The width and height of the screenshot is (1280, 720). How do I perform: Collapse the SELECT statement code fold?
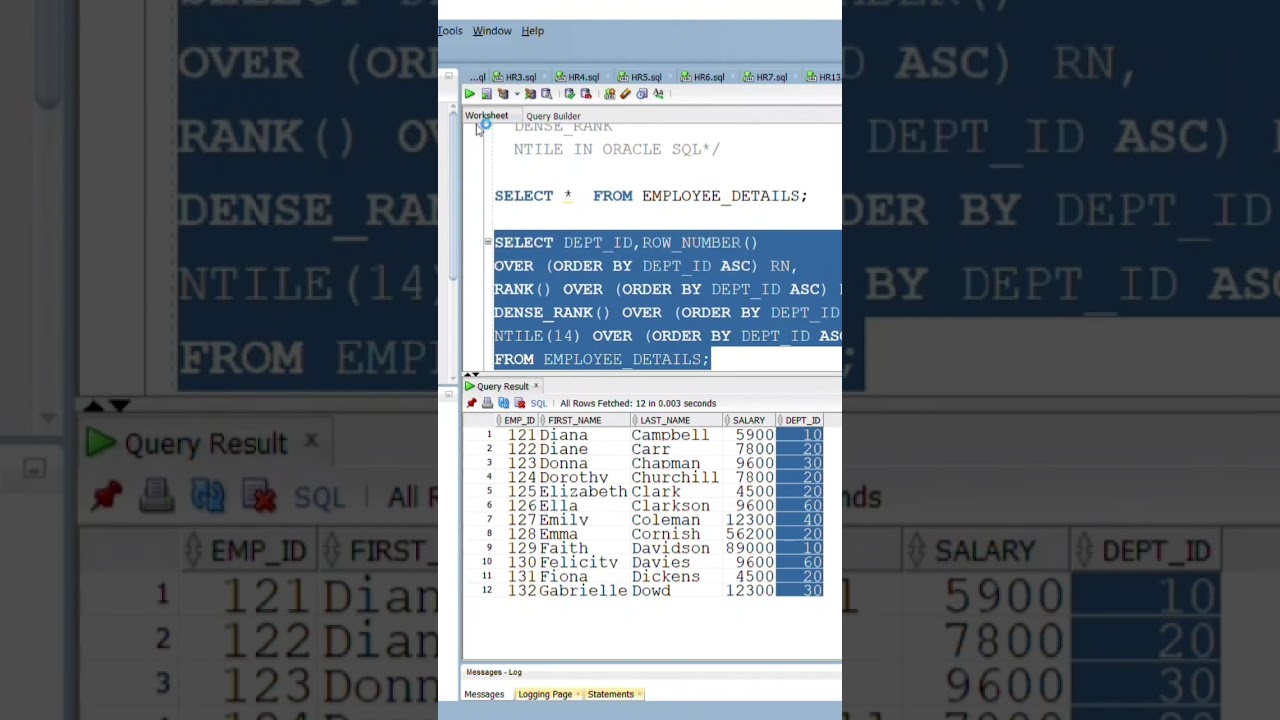[487, 242]
